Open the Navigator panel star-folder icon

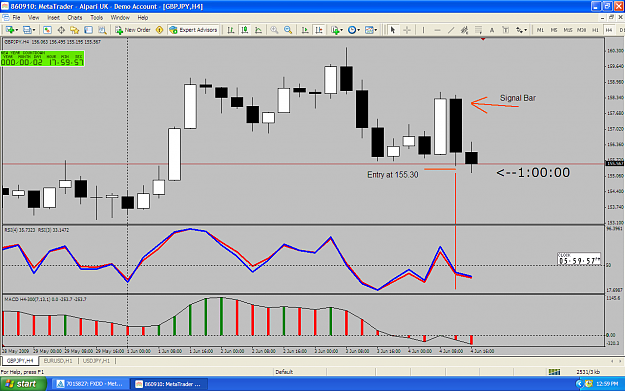(x=75, y=30)
